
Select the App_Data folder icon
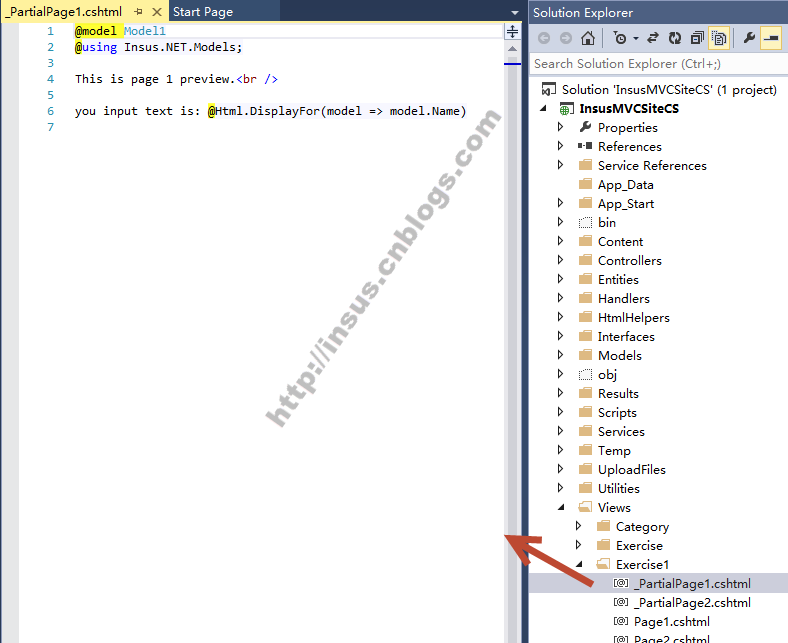point(585,184)
